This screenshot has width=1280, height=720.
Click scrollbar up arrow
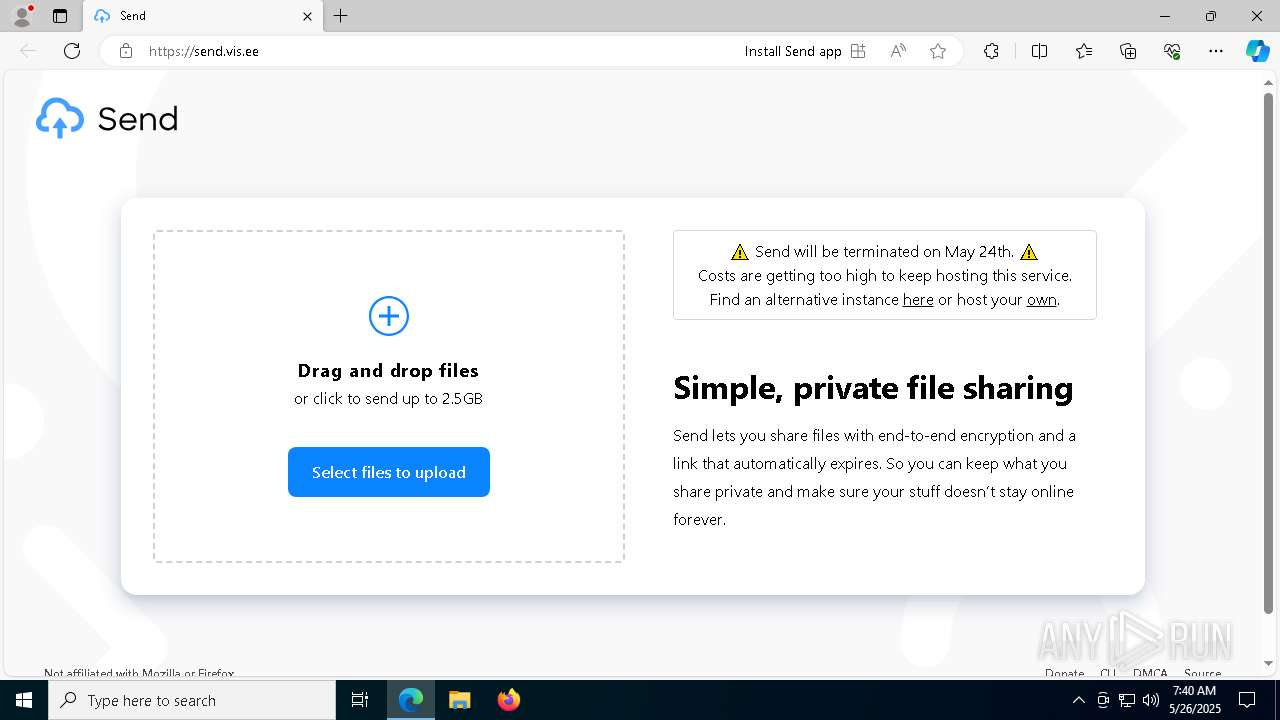1269,81
